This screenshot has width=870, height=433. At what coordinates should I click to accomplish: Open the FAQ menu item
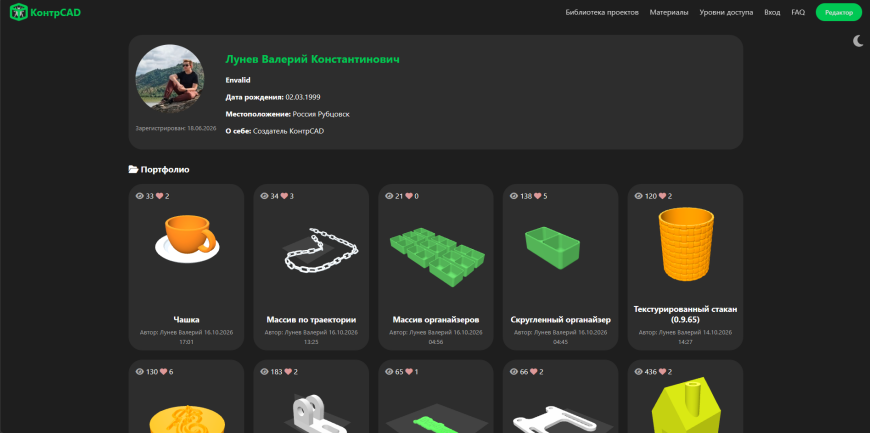798,12
